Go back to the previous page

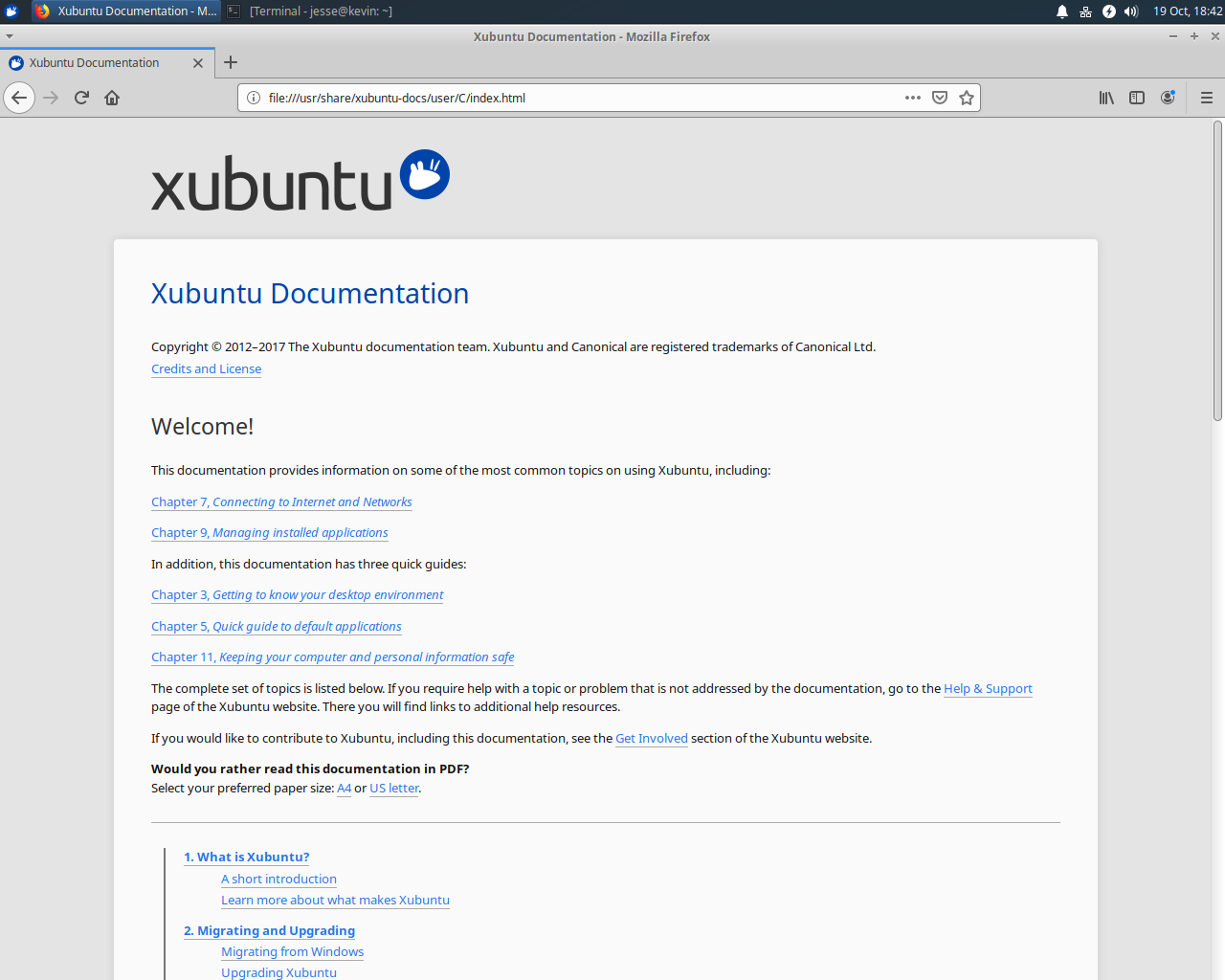pos(19,98)
